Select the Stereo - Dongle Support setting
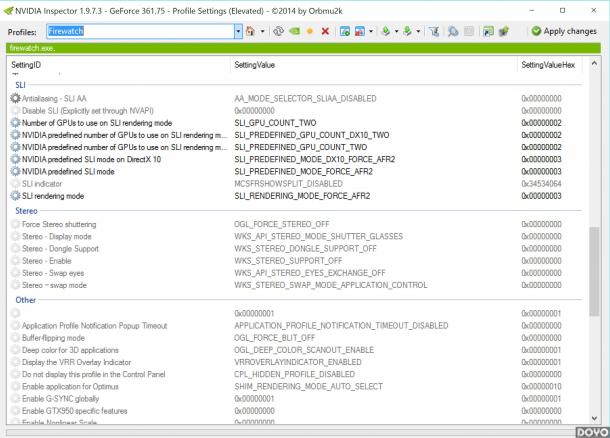The image size is (610, 438). [x=60, y=249]
